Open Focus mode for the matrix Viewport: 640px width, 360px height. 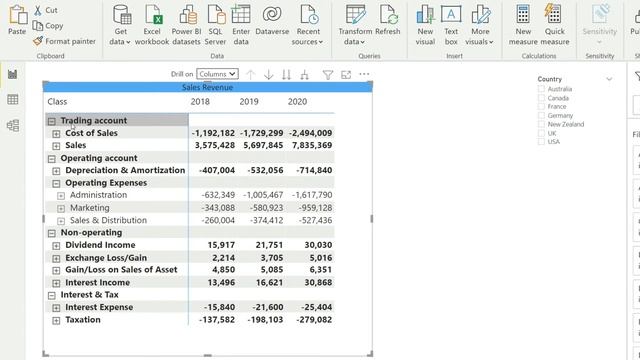(346, 75)
